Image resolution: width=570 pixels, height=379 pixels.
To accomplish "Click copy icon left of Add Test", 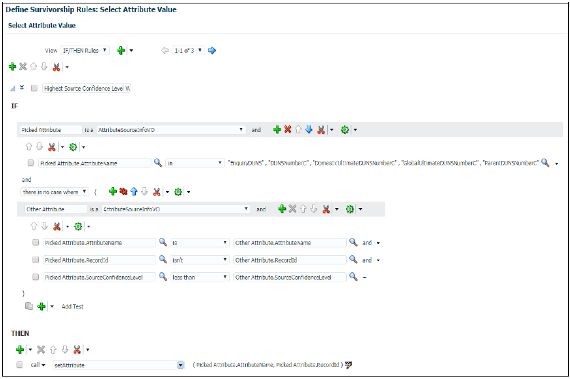I will (x=29, y=306).
